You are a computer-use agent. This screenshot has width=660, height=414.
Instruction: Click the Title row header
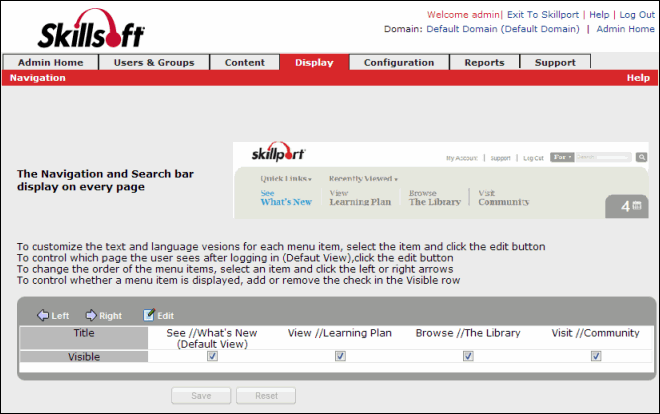84,337
